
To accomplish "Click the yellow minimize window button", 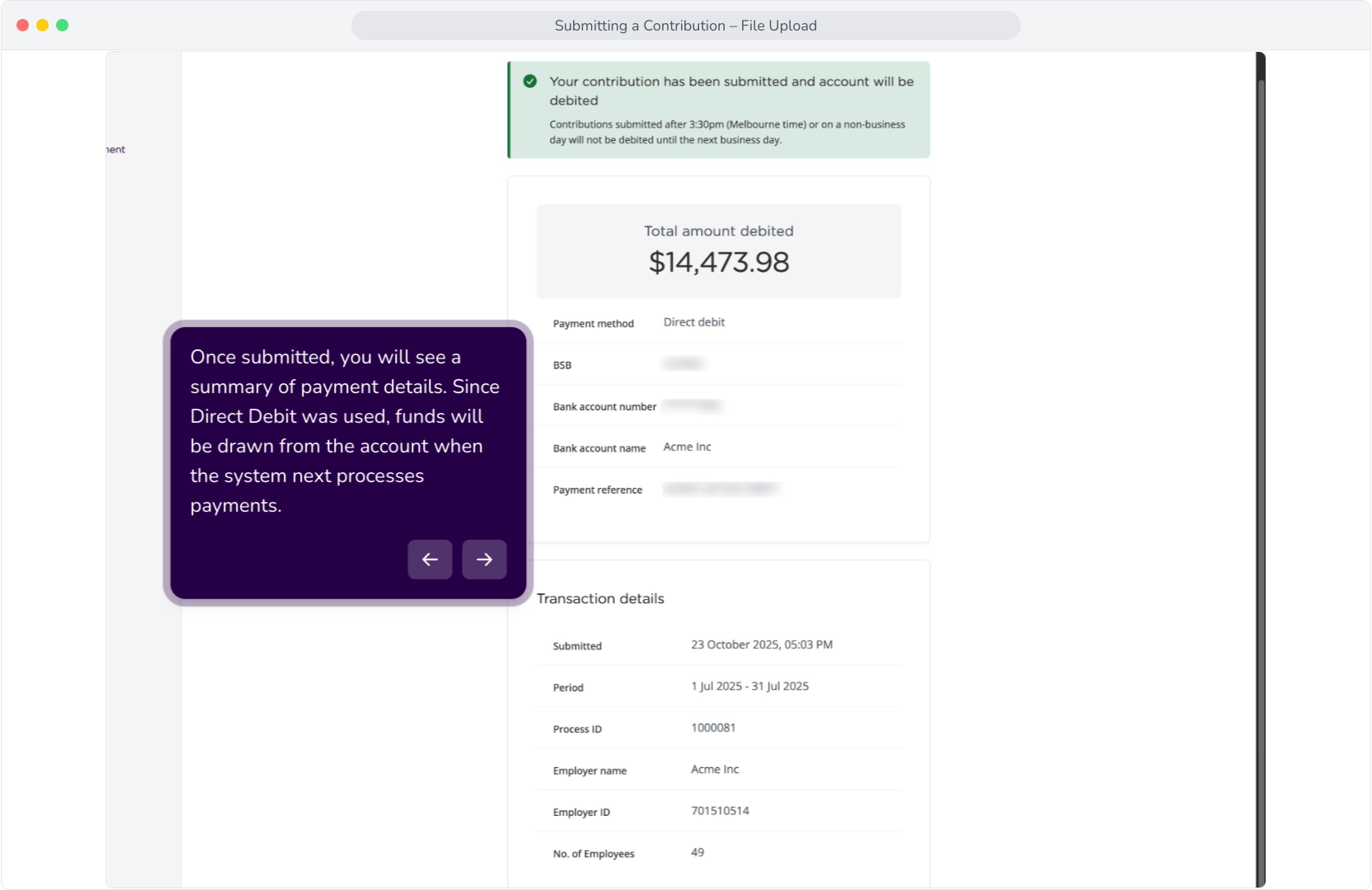I will (43, 26).
